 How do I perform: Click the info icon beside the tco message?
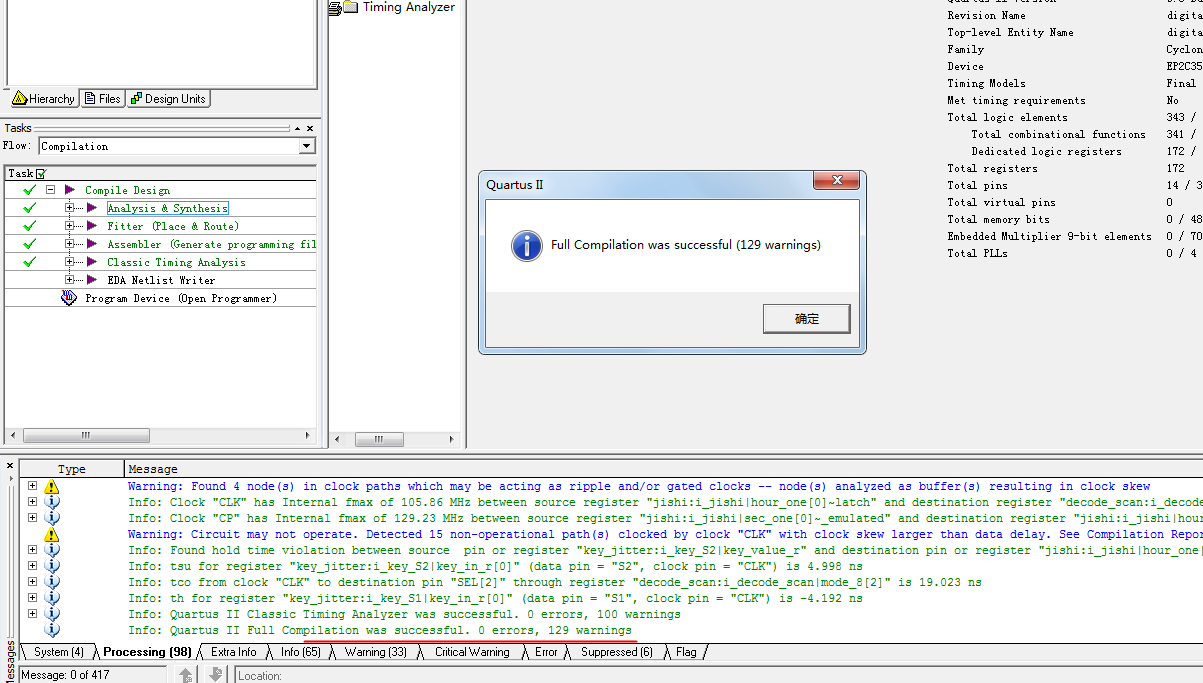[52, 582]
